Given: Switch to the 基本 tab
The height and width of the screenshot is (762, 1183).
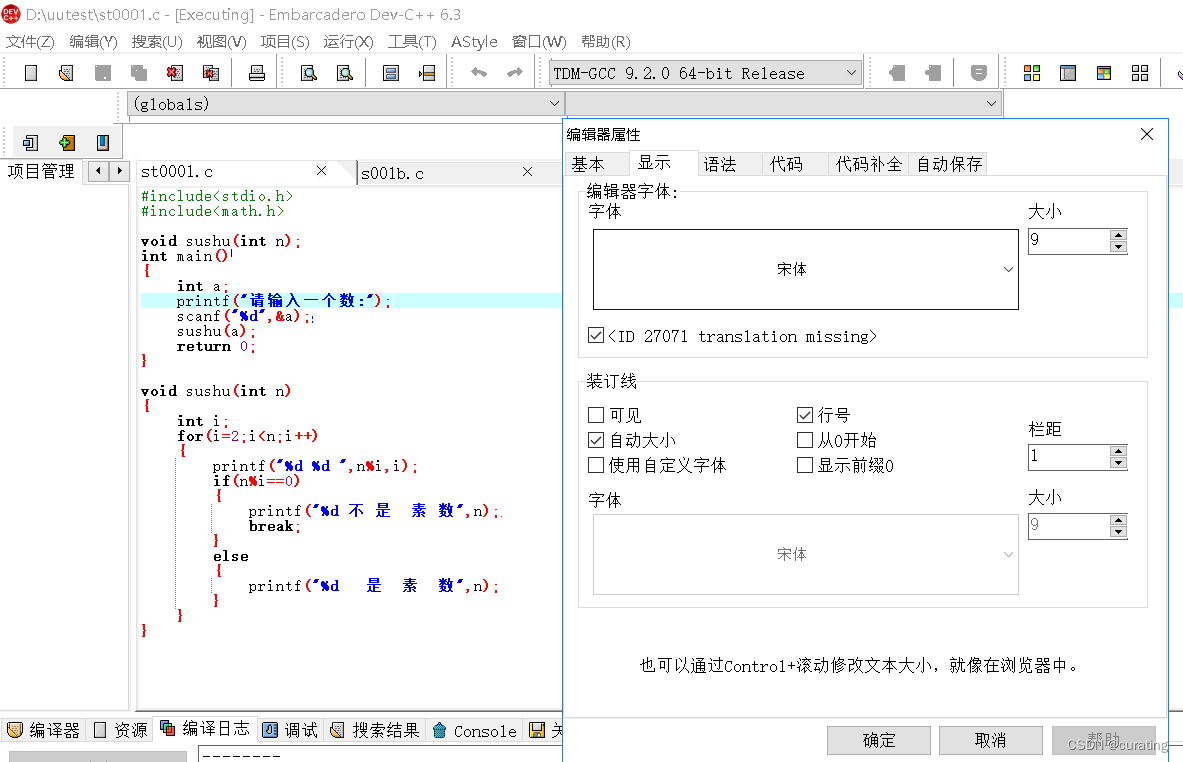Looking at the screenshot, I should (588, 164).
